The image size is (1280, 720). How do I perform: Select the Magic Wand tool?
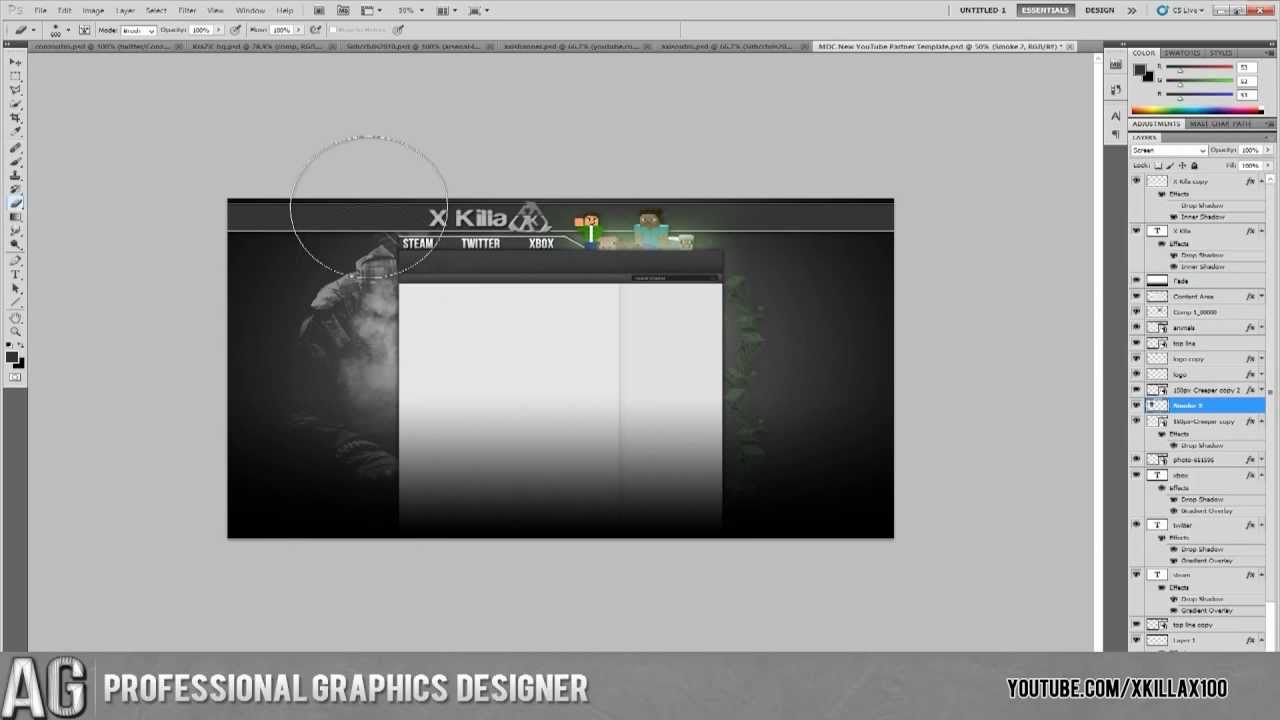tap(15, 104)
